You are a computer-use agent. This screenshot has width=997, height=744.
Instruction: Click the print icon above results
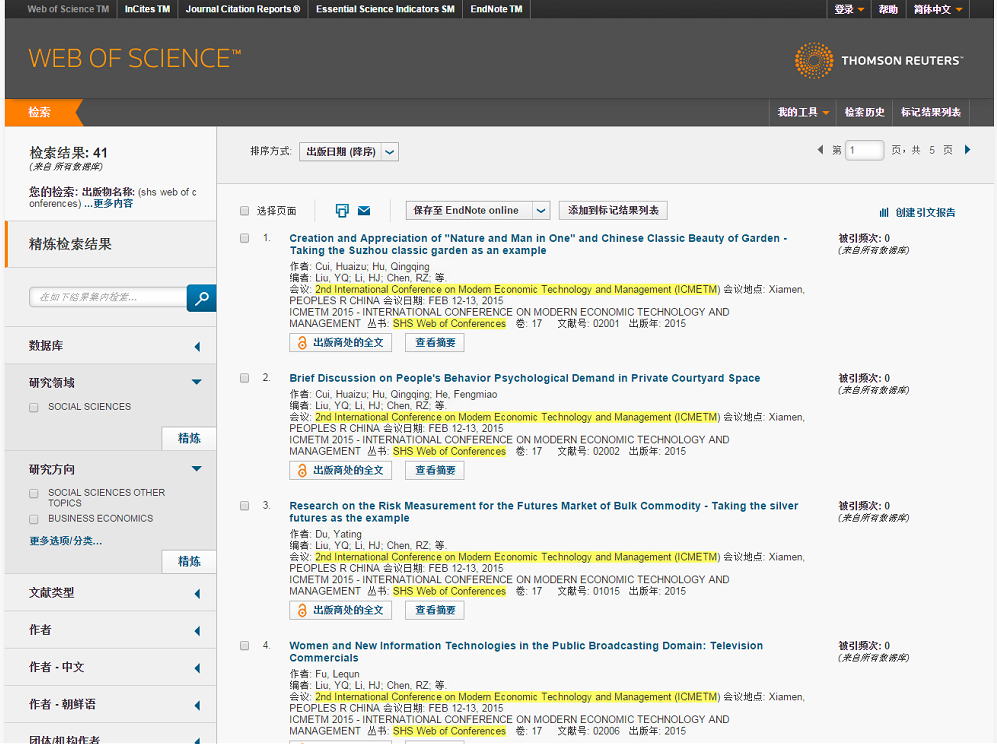coord(342,210)
